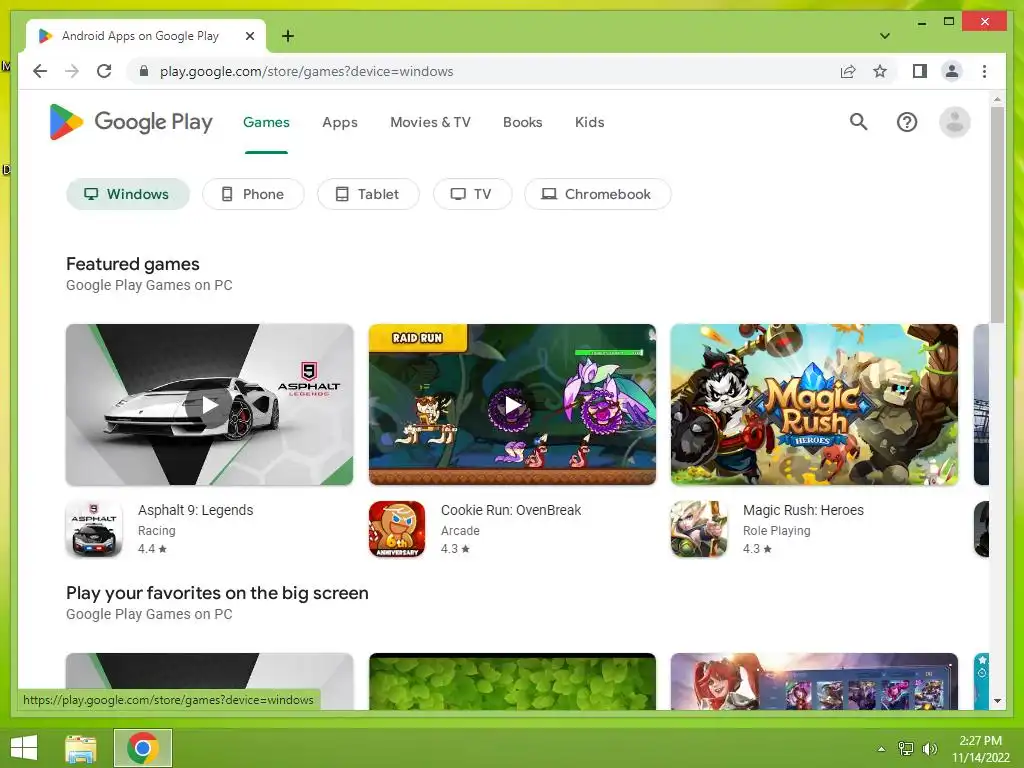The height and width of the screenshot is (768, 1024).
Task: Open the Asphalt 9: Legends title link
Action: click(195, 510)
